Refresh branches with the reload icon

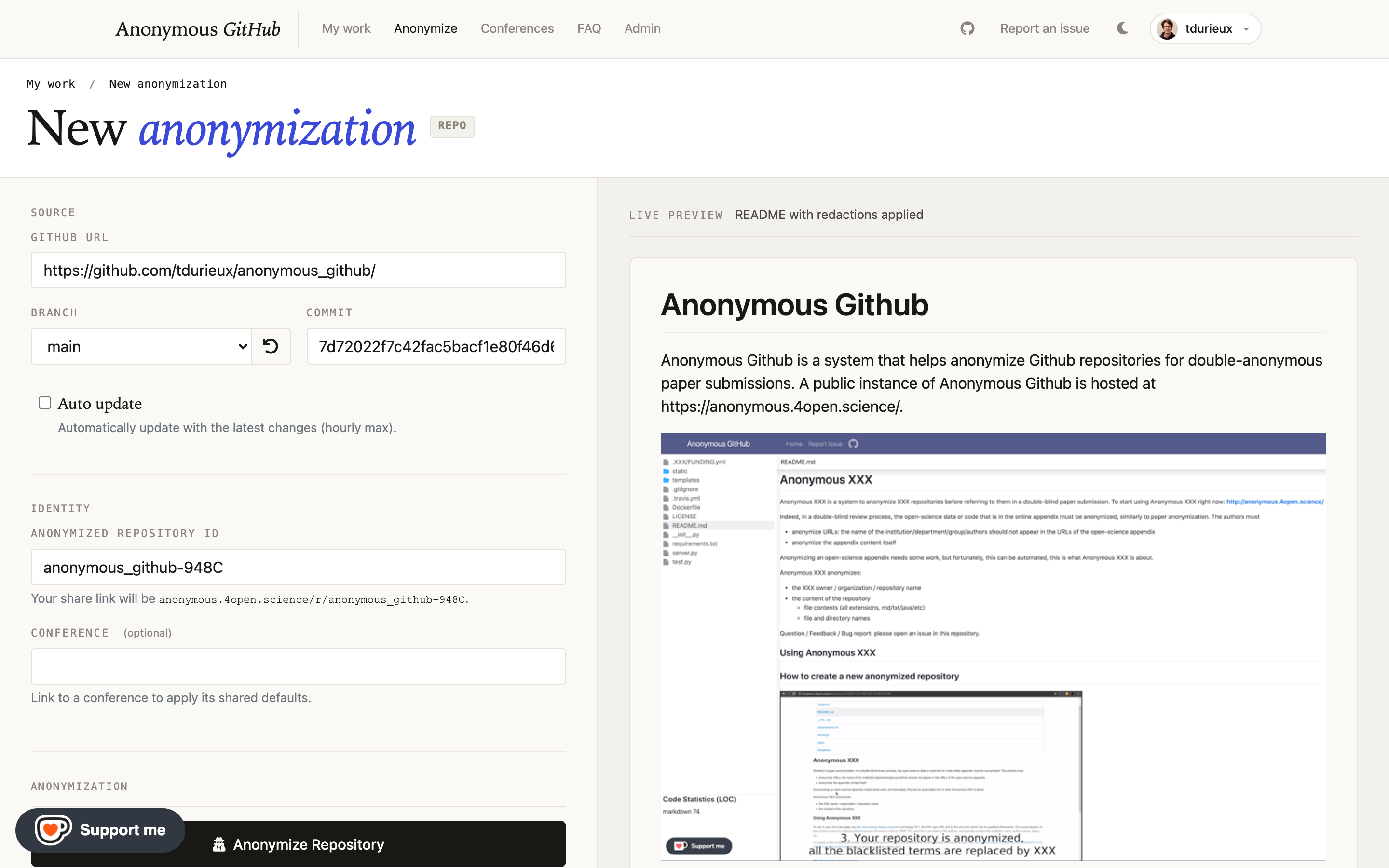tap(271, 346)
